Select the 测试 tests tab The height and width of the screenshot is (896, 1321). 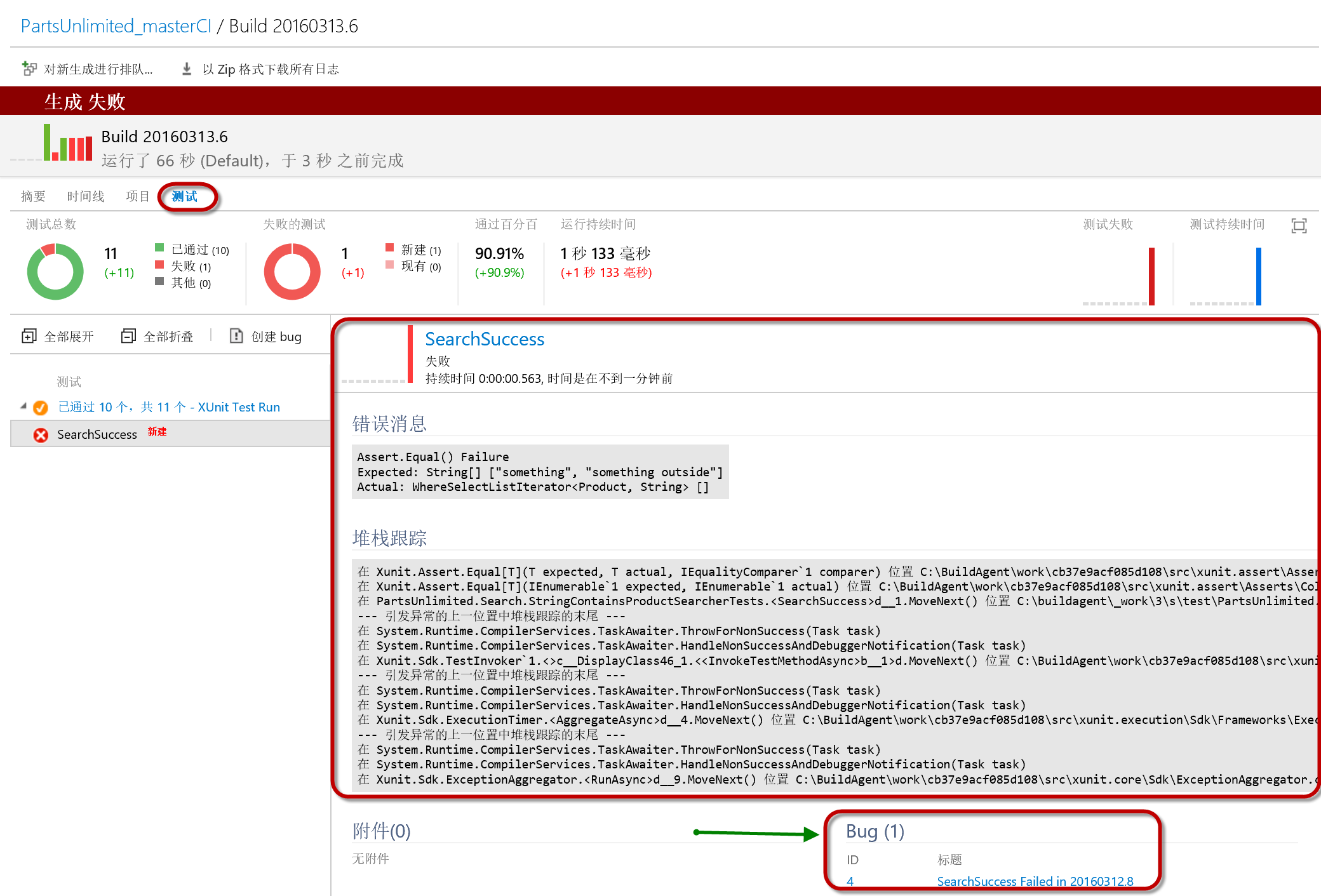click(x=185, y=197)
